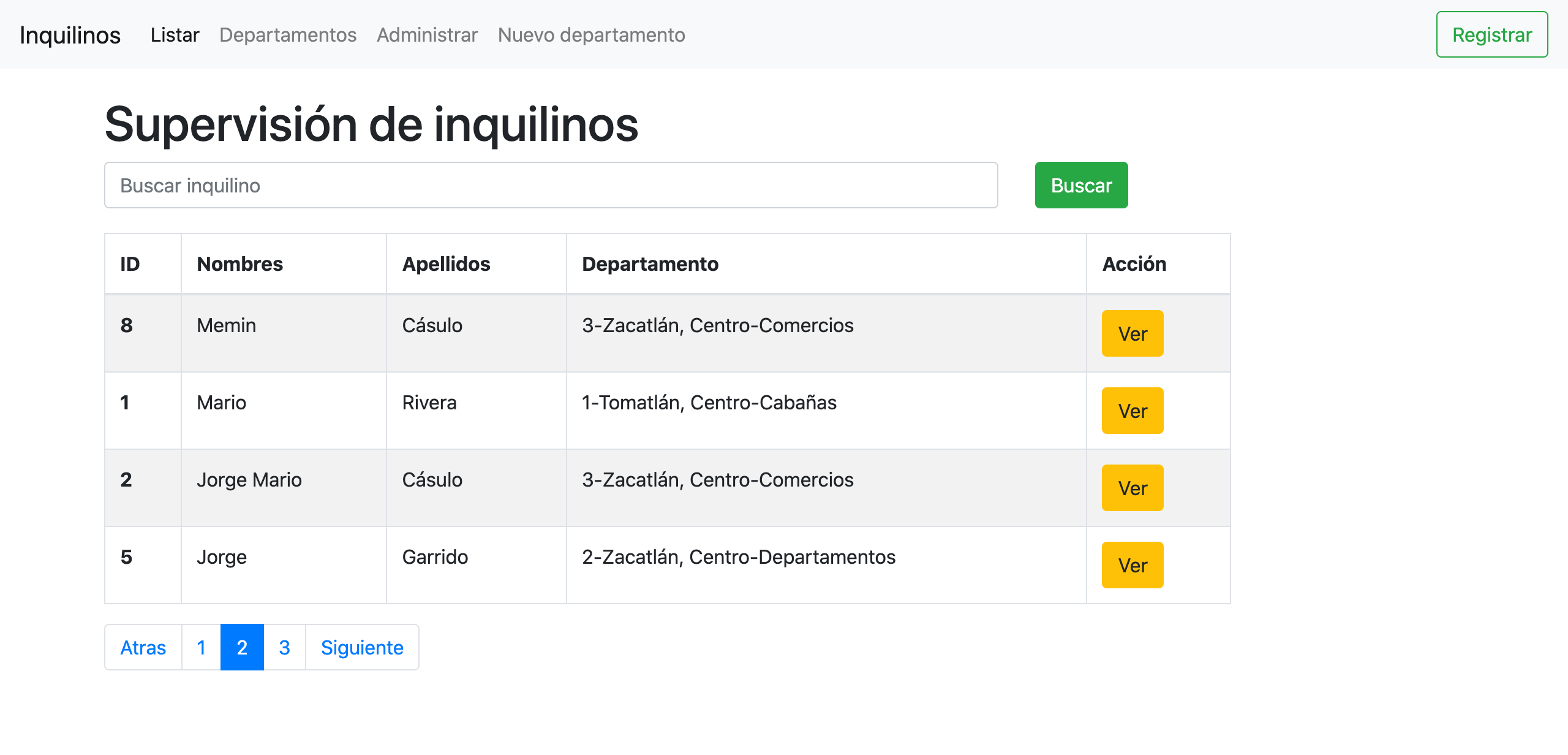Viewport: 1568px width, 755px height.
Task: Open the Administrar nav item
Action: tap(427, 35)
